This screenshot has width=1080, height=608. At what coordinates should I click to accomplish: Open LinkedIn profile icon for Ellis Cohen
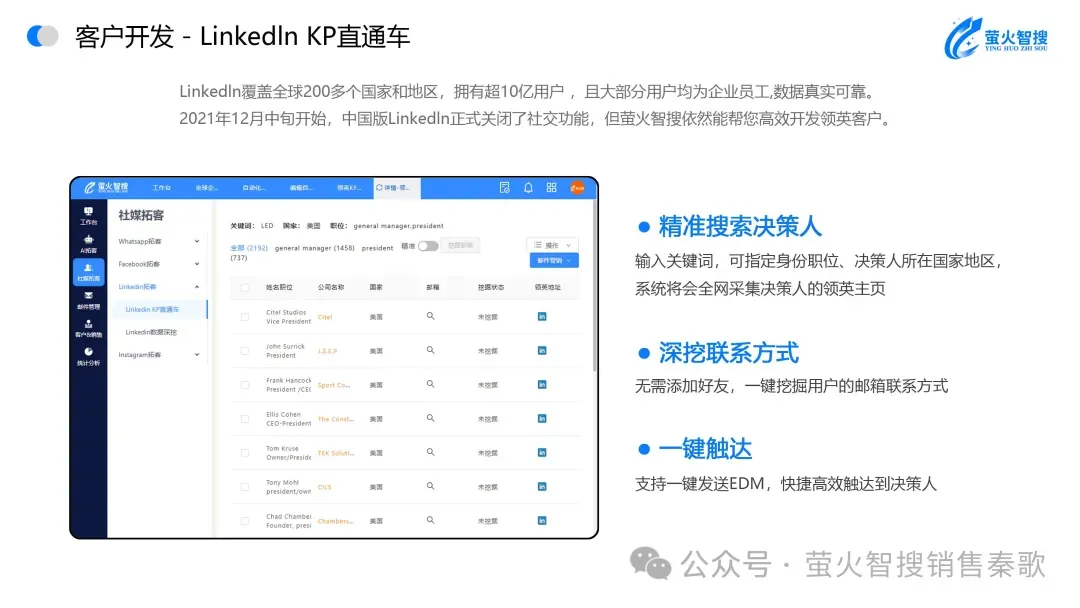542,419
